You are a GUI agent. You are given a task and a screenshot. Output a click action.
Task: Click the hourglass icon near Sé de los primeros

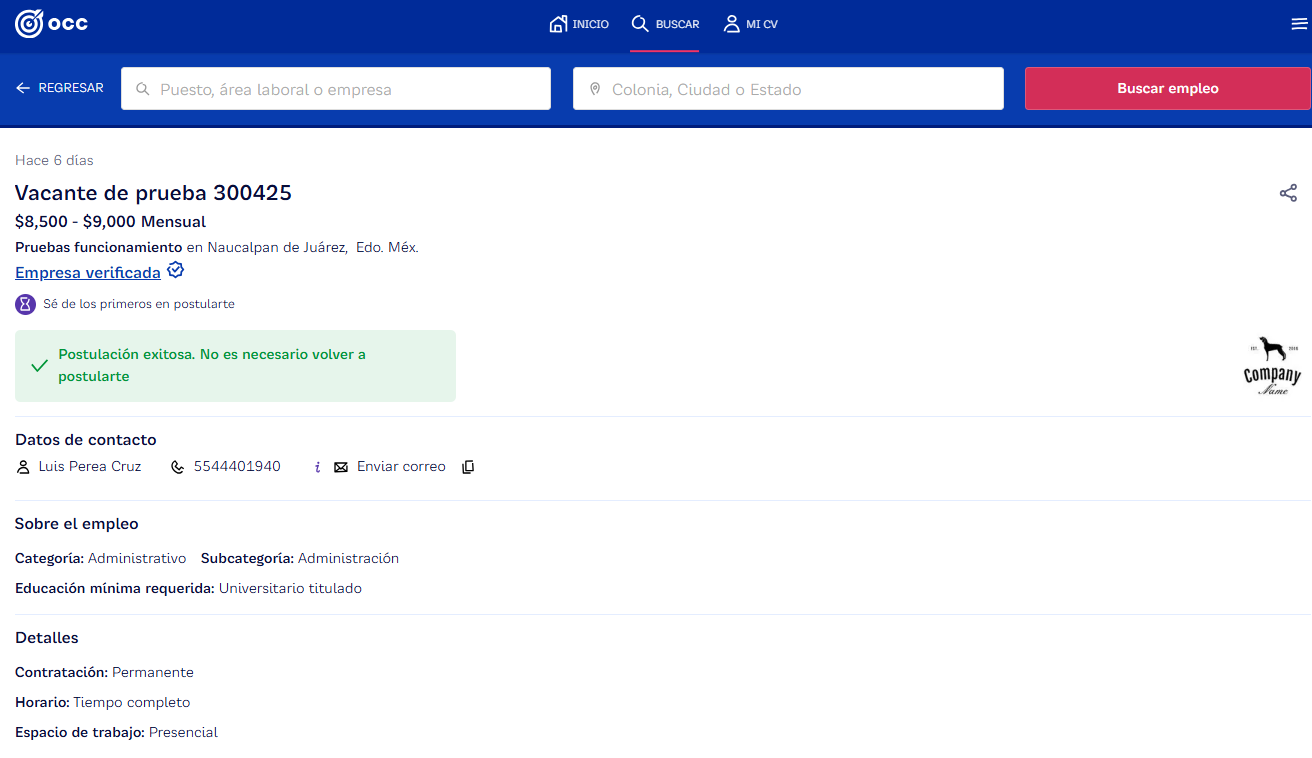tap(25, 304)
